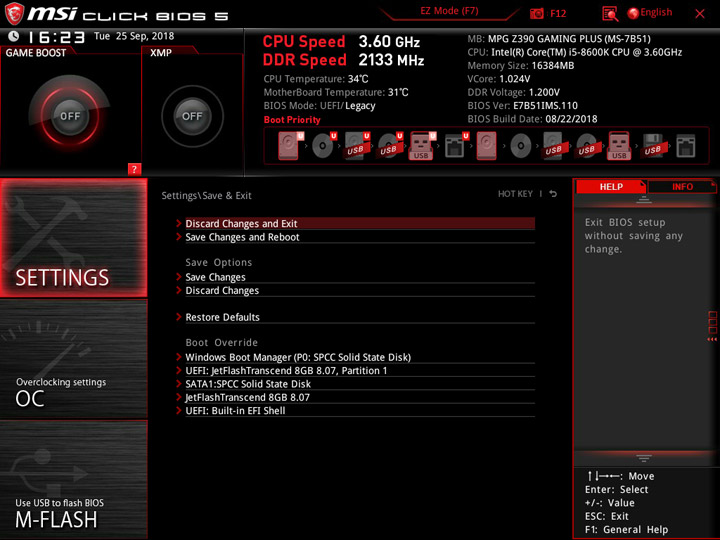The height and width of the screenshot is (540, 720).
Task: Select the UEFI USB hard disk boot icon
Action: click(357, 146)
